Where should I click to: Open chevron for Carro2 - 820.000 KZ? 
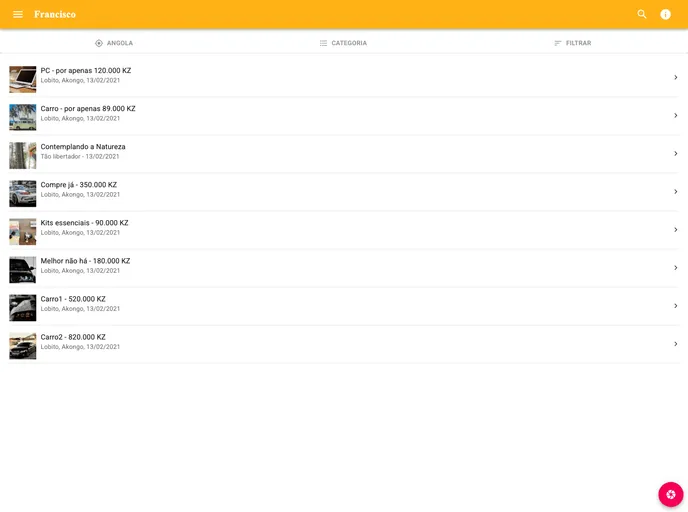676,344
